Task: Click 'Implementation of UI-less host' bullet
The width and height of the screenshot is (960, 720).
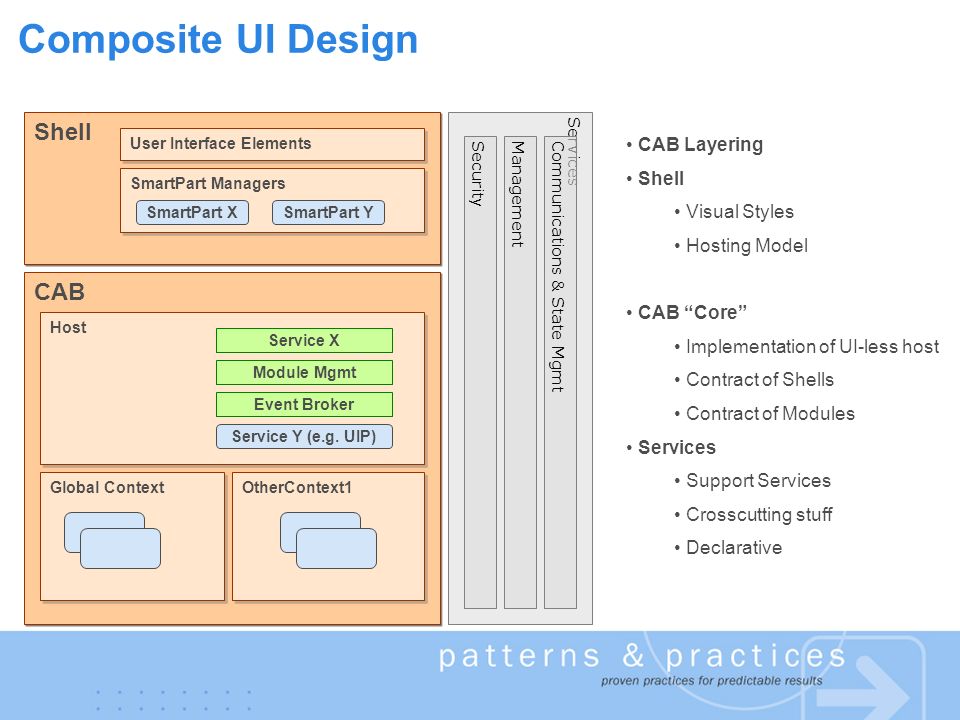Action: click(x=812, y=347)
